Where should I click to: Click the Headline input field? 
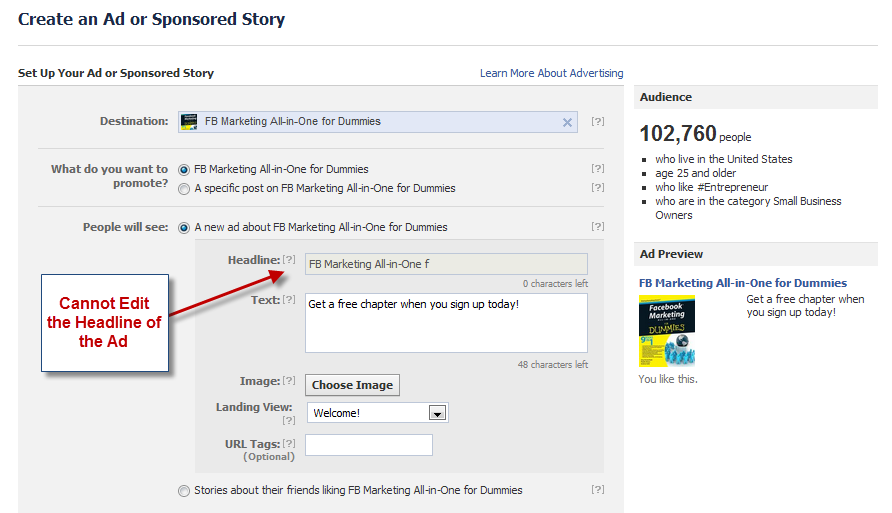(446, 264)
